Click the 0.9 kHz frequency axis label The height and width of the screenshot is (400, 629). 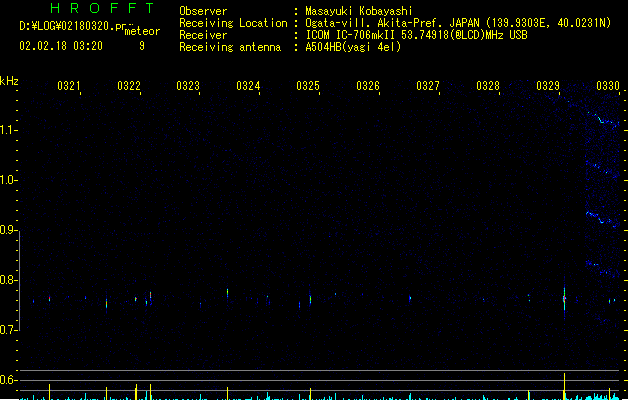[8, 230]
